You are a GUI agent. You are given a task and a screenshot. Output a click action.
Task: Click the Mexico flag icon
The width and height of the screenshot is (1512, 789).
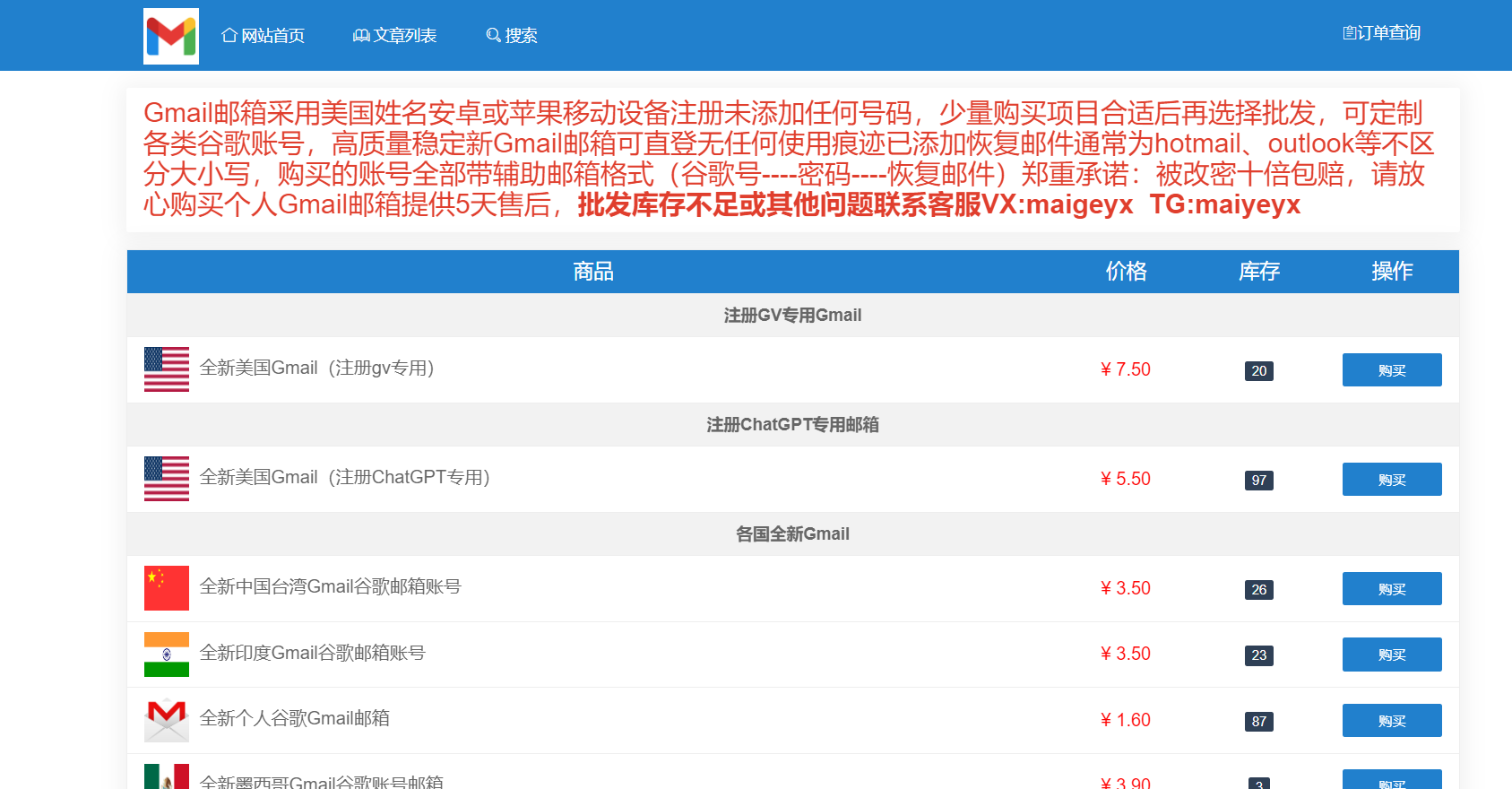click(167, 777)
